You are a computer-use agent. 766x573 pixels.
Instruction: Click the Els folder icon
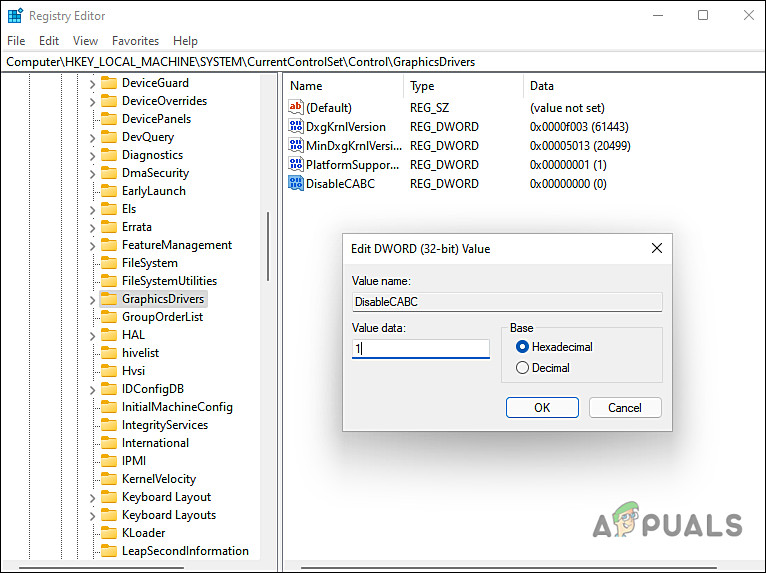pos(109,209)
